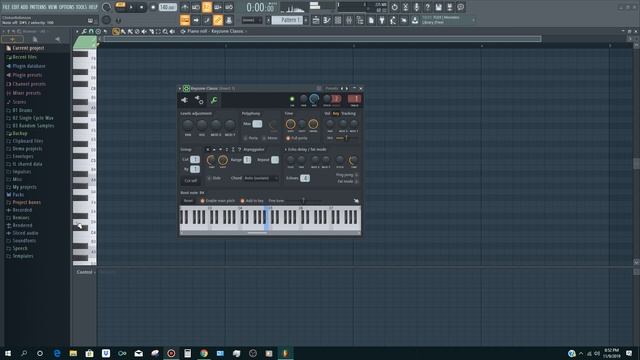Image resolution: width=640 pixels, height=360 pixels.
Task: Open the piano roll wrench tools menu
Action: [84, 31]
